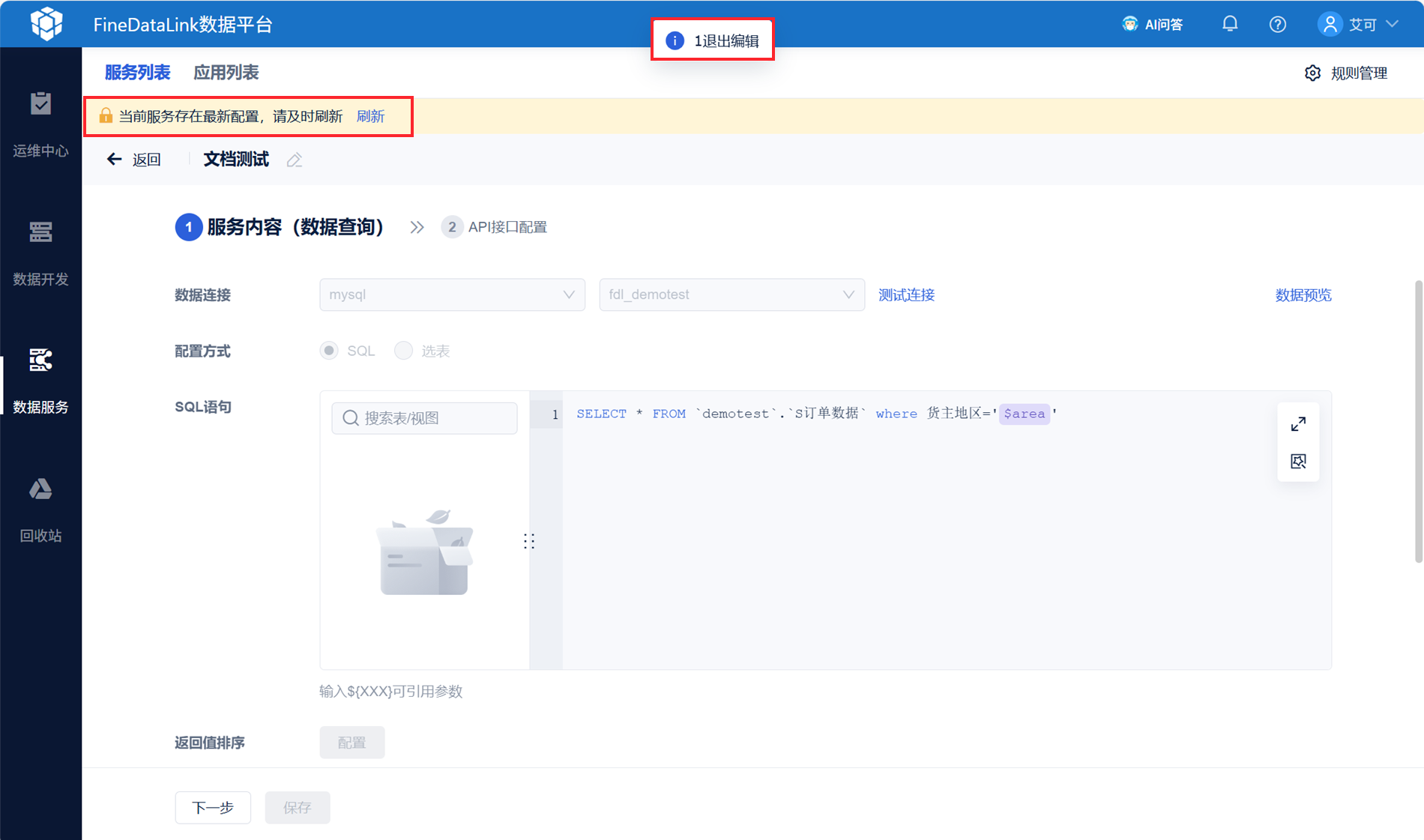Open the mysql connection dropdown

(452, 294)
